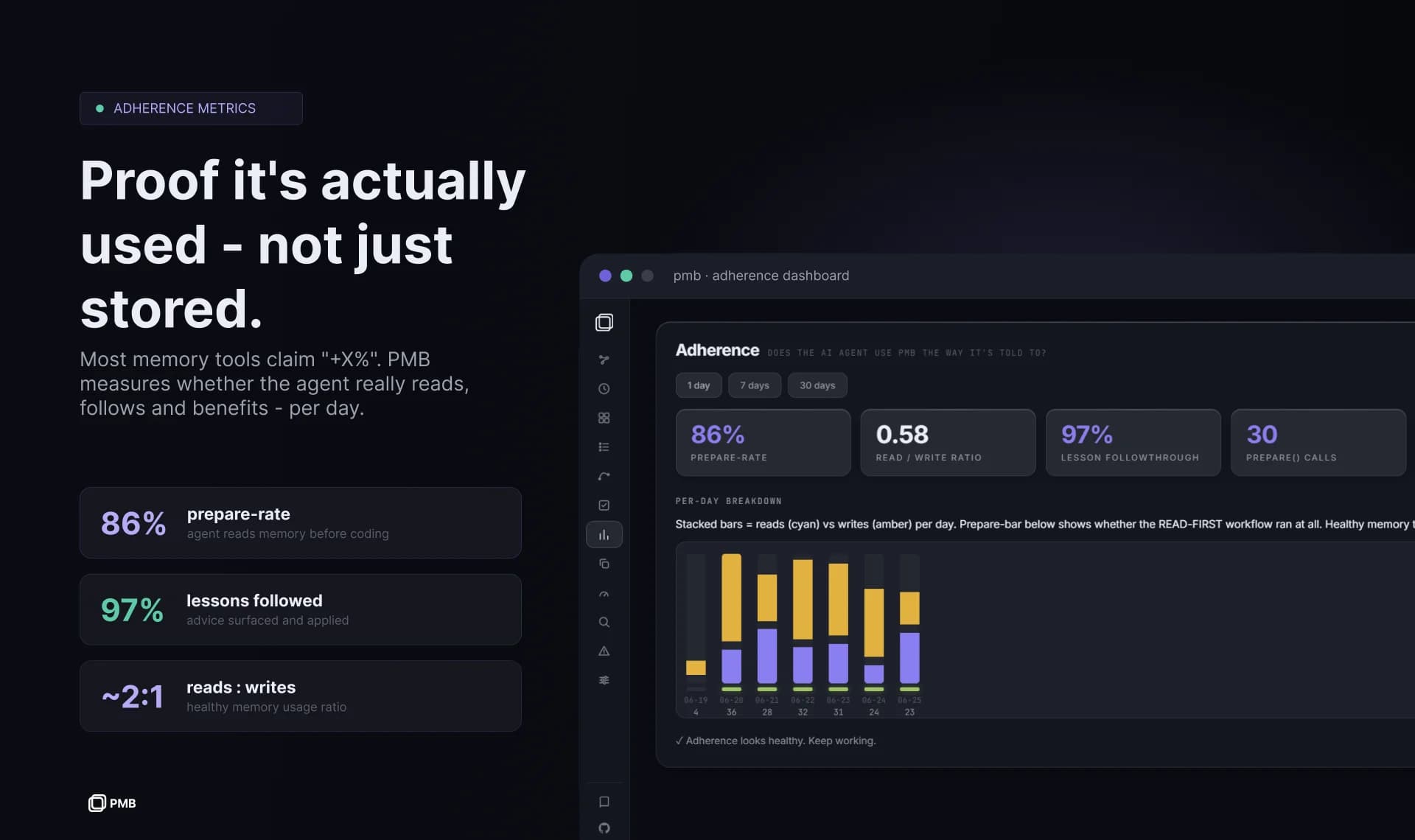Click the 97% LESSON FOLLOWTHROUGH stat card
The image size is (1415, 840).
pyautogui.click(x=1133, y=443)
